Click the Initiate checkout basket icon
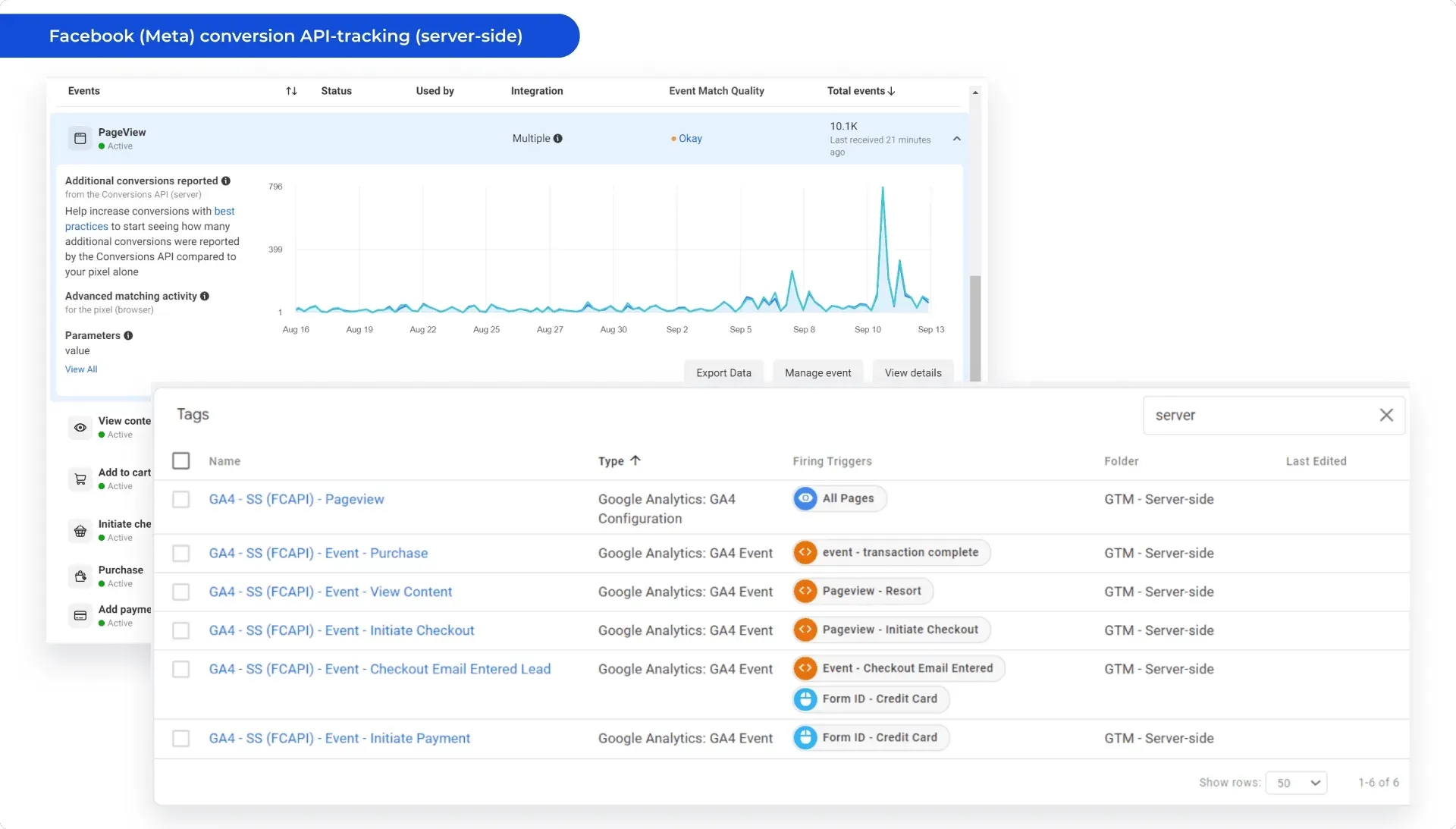 click(80, 531)
